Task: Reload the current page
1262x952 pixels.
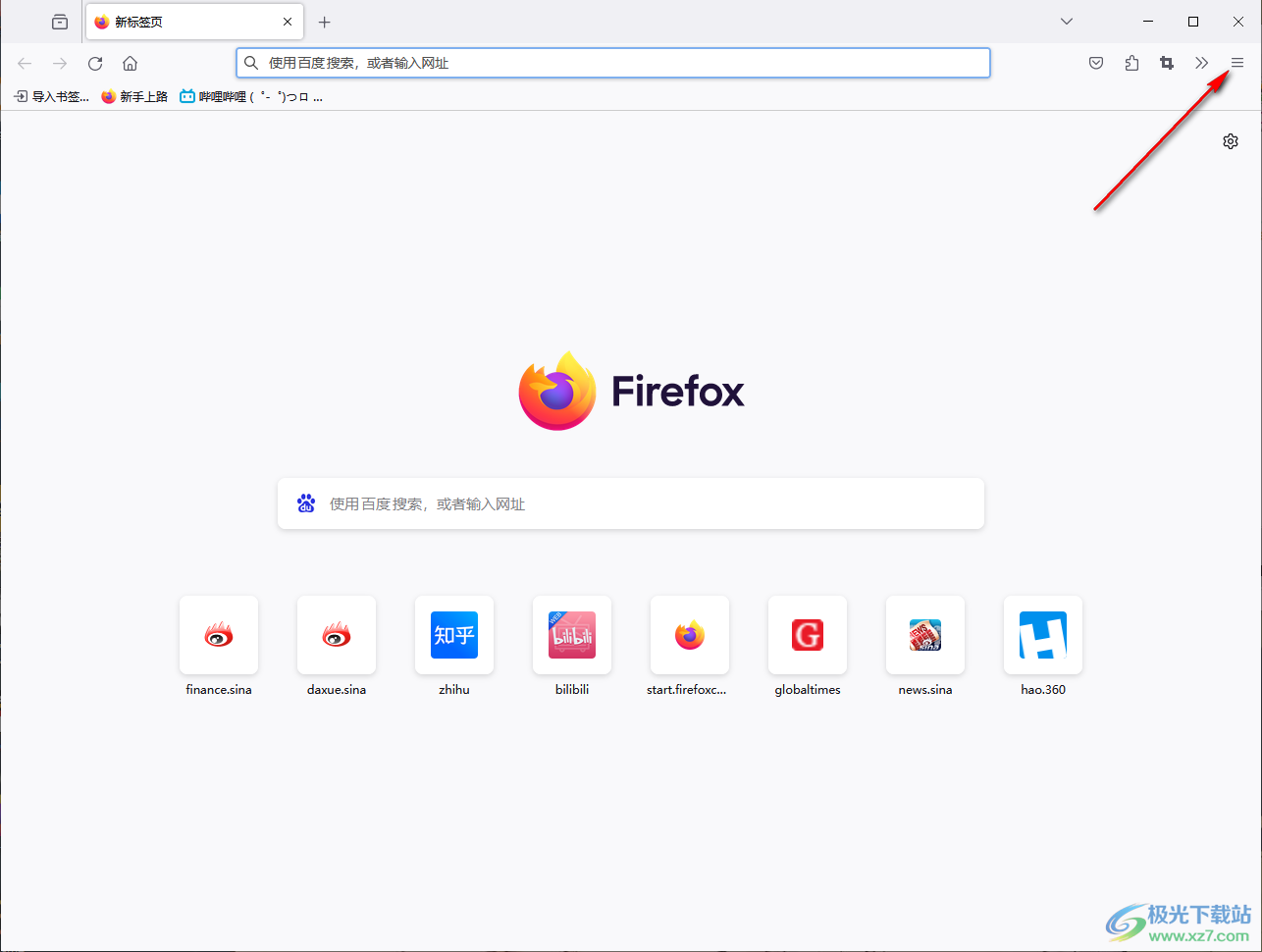Action: (x=95, y=63)
